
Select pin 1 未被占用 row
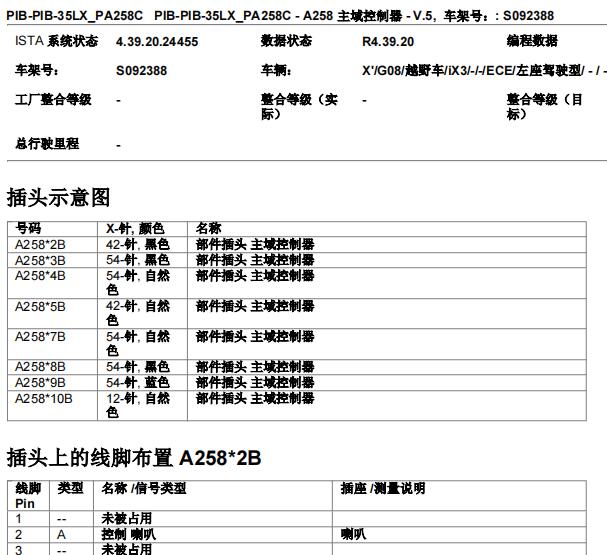[x=297, y=519]
